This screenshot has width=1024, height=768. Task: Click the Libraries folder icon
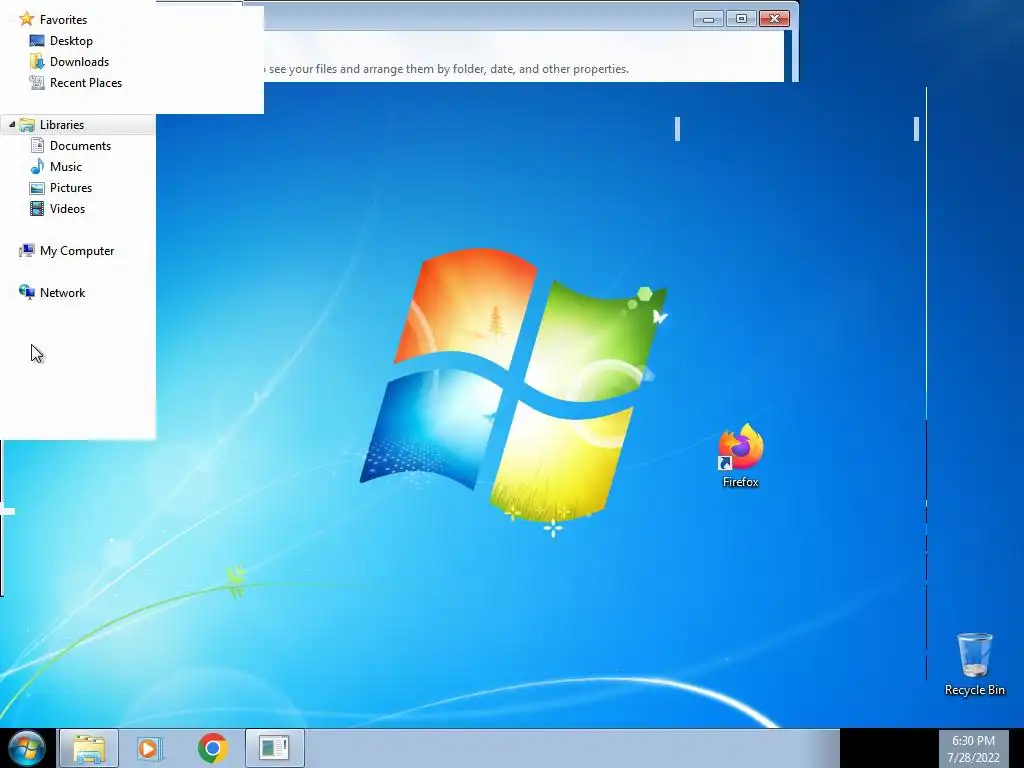(27, 125)
